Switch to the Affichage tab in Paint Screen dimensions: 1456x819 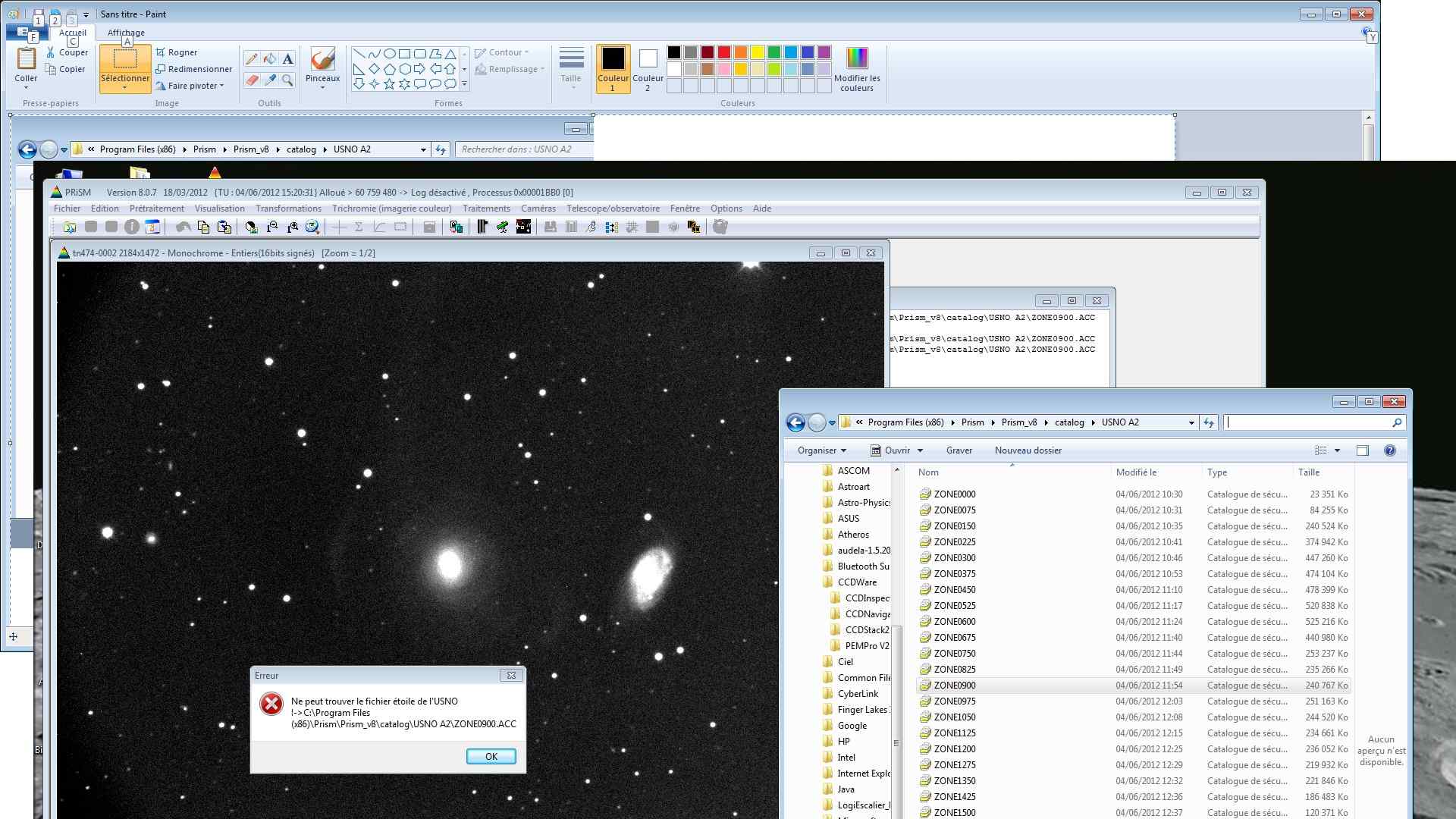click(126, 33)
